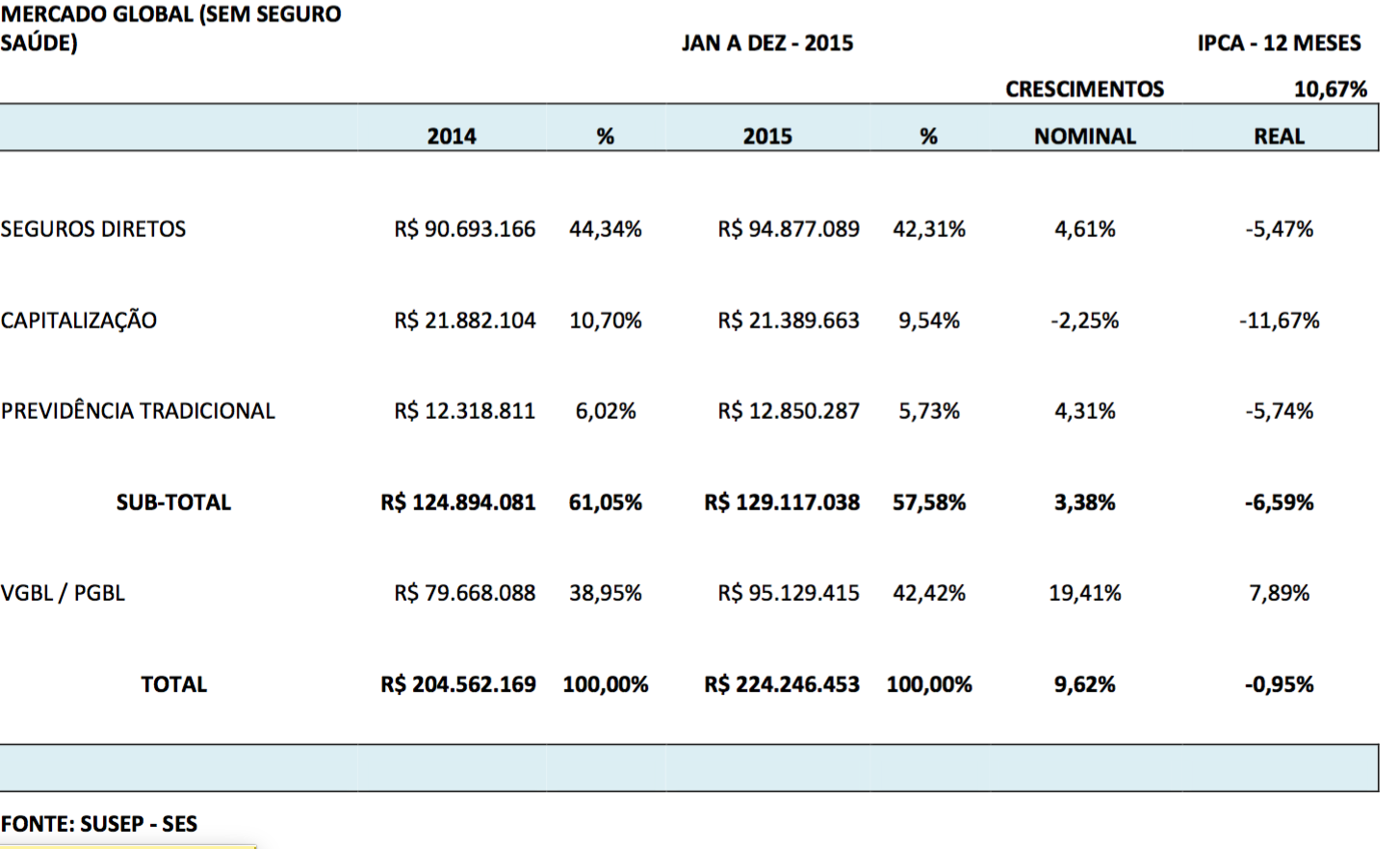
Task: Click the -11,67% real growth cell
Action: [x=1278, y=321]
